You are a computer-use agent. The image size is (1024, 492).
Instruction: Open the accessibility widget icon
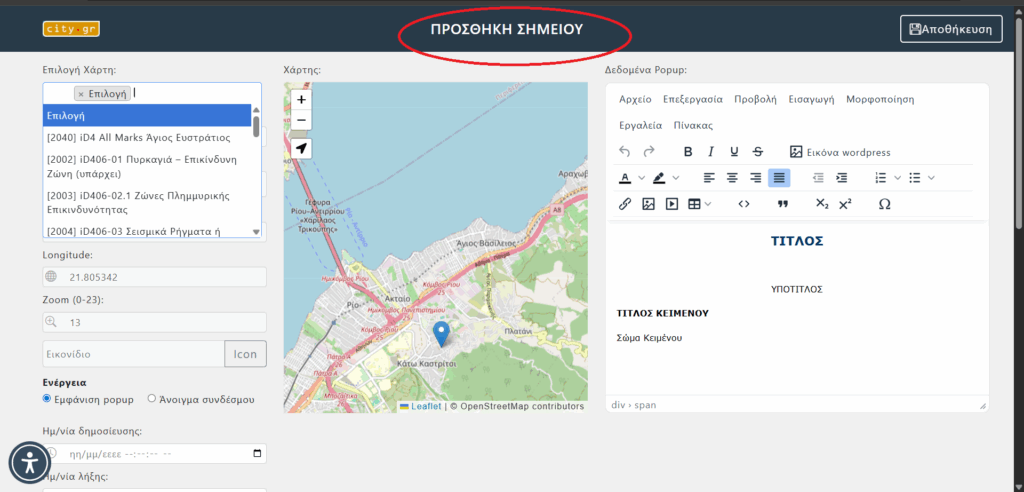click(x=30, y=462)
